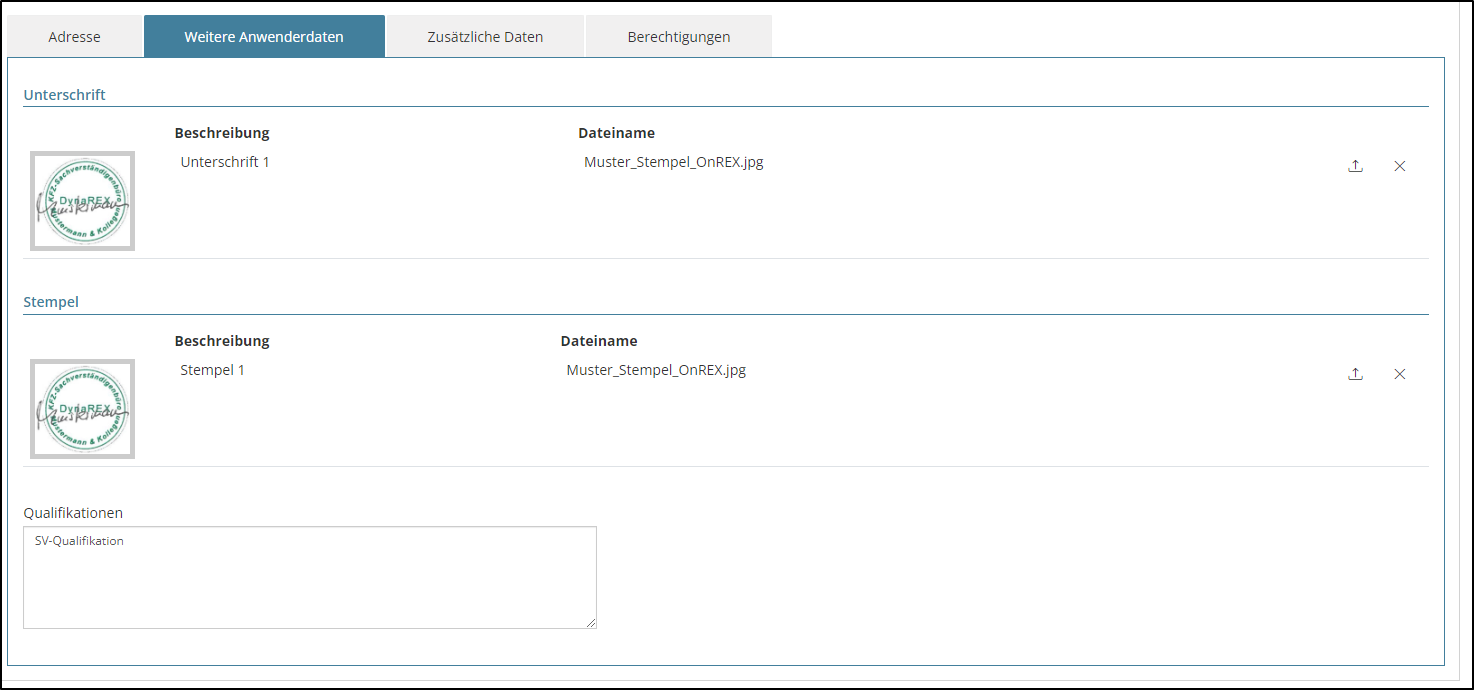
Task: Click the Stempel 1 description text
Action: [212, 370]
